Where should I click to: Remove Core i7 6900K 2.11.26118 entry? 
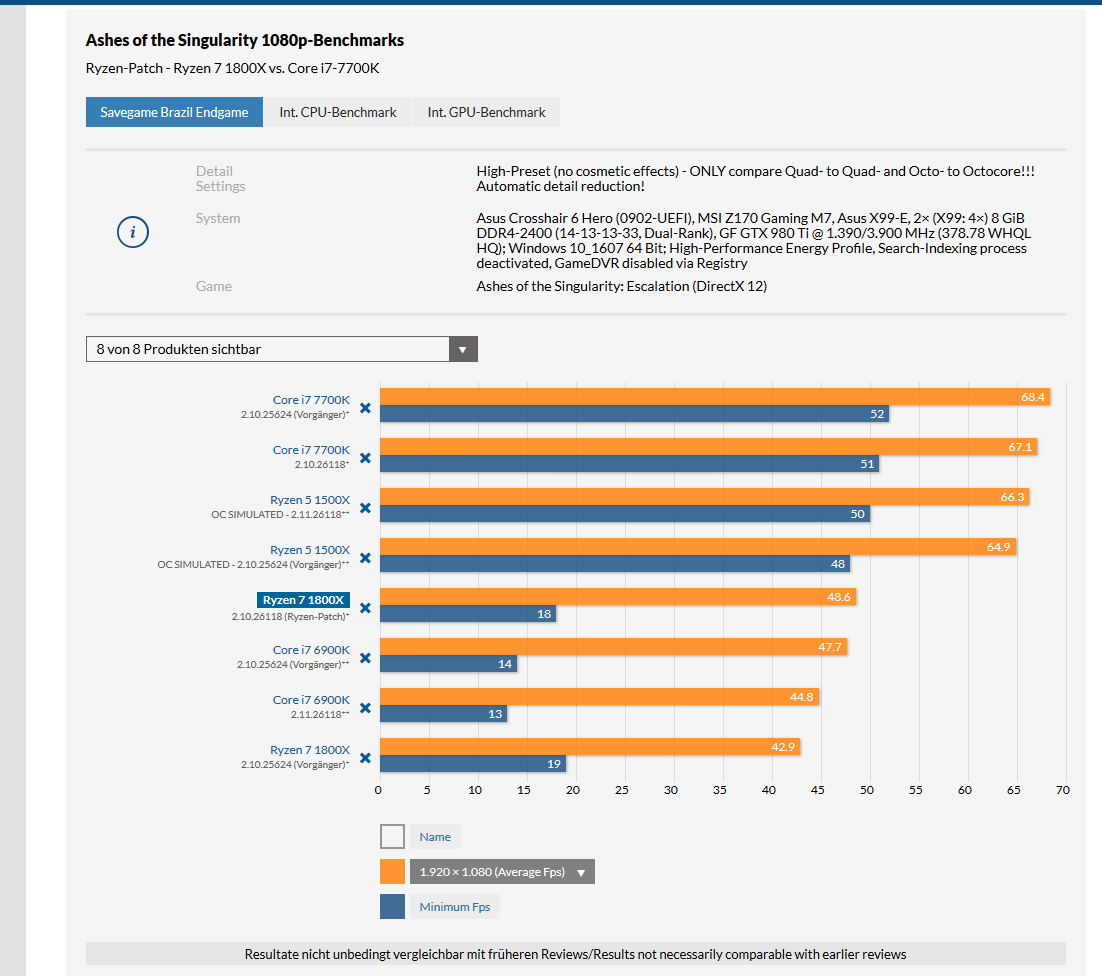tap(365, 708)
